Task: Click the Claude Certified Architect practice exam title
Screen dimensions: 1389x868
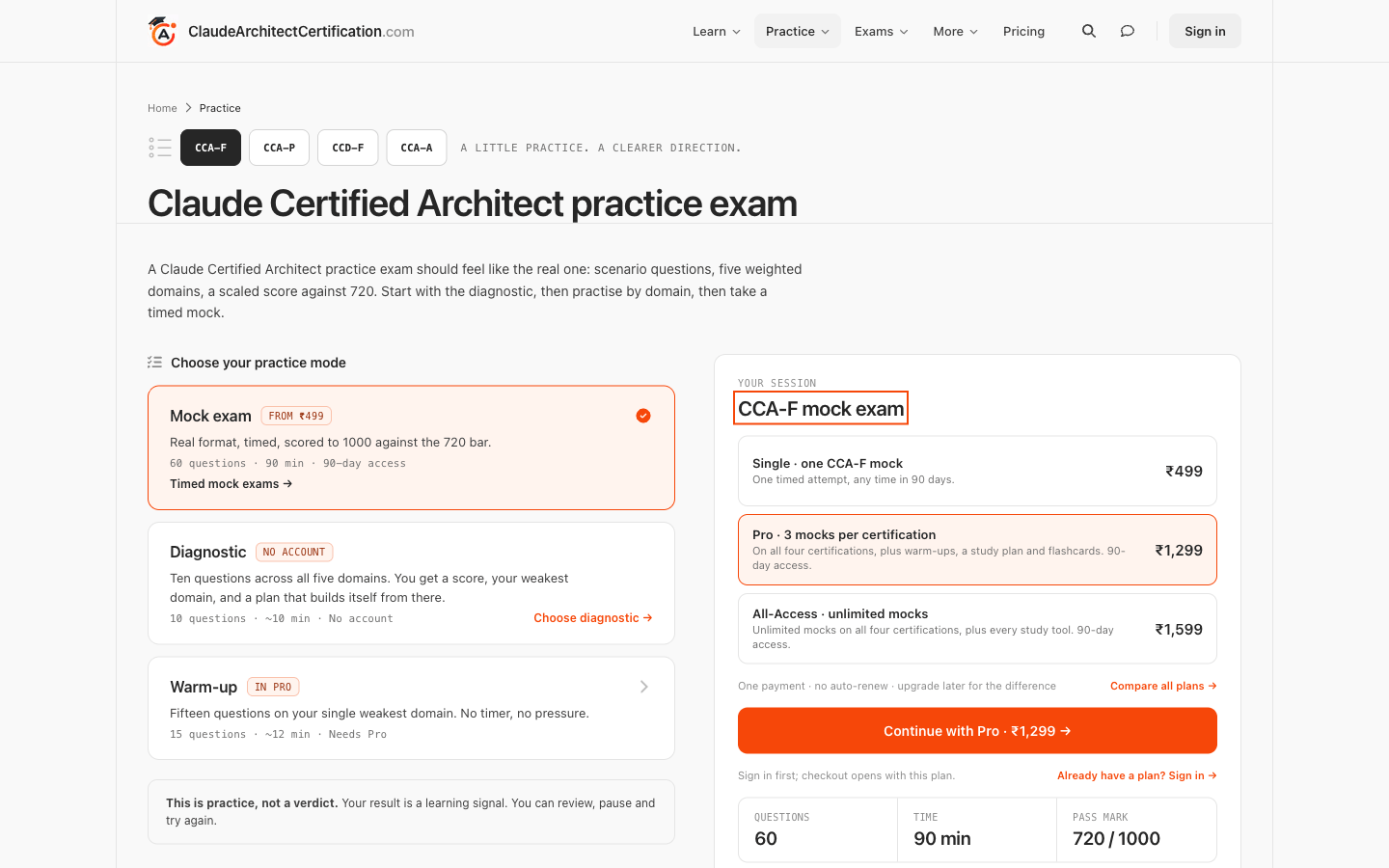Action: point(473,203)
